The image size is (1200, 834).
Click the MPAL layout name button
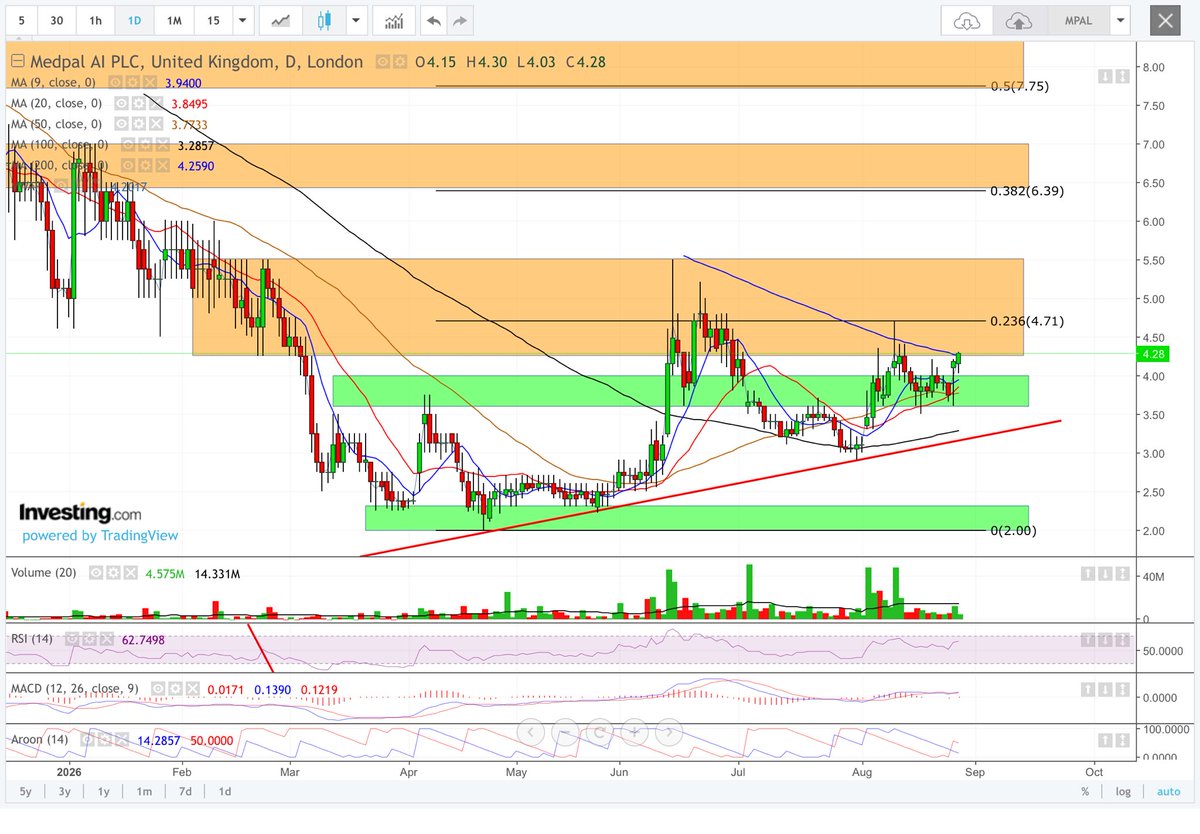[1078, 20]
